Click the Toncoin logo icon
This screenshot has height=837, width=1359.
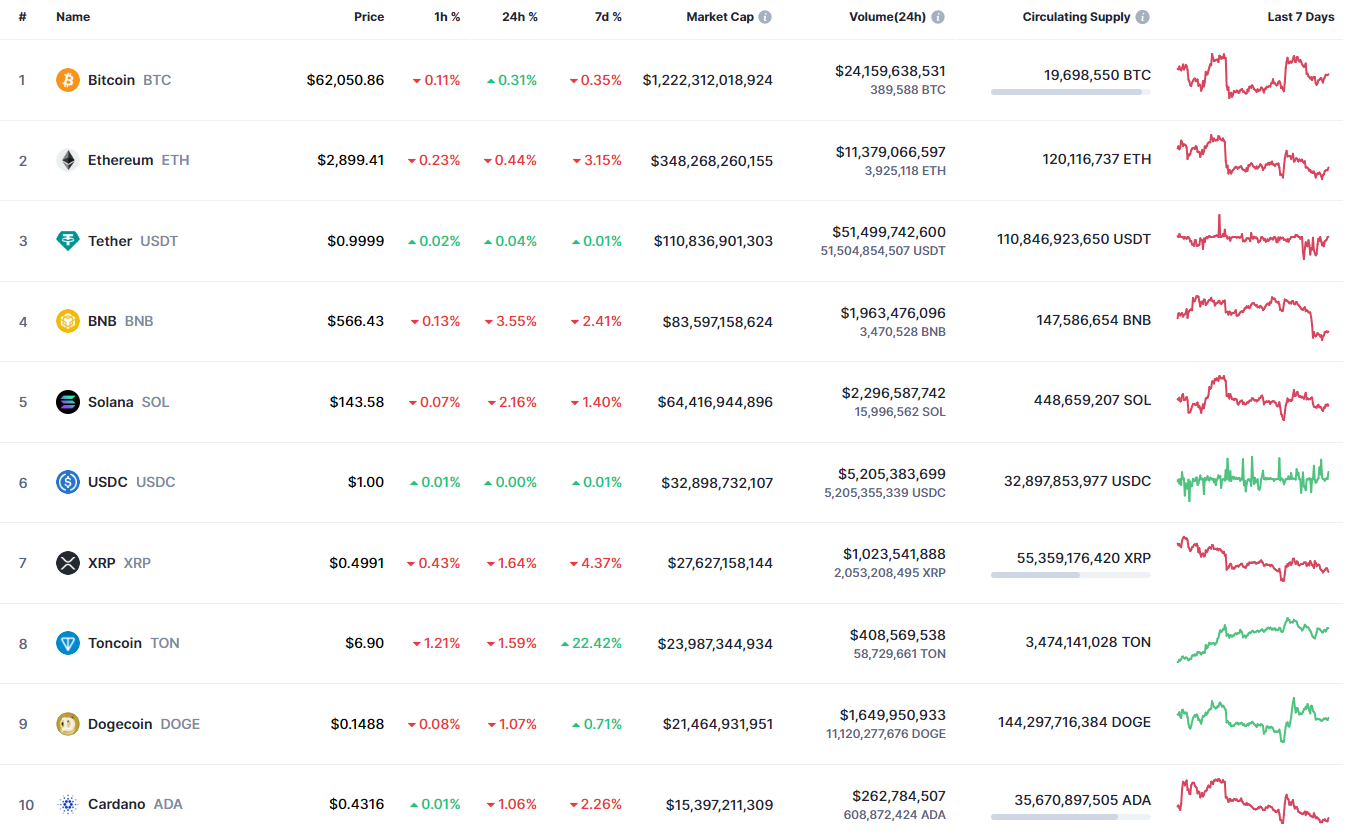(x=68, y=643)
